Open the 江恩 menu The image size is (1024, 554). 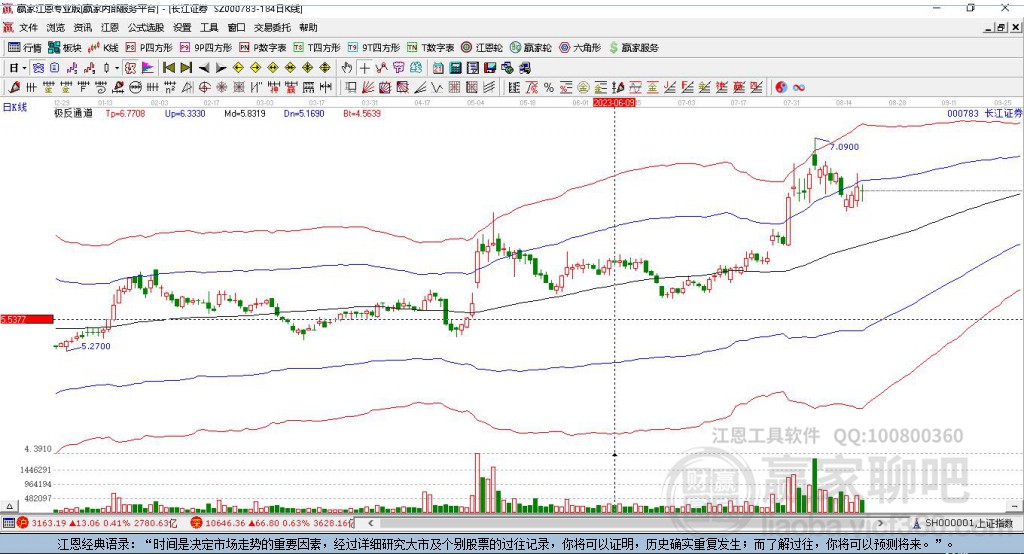(110, 27)
